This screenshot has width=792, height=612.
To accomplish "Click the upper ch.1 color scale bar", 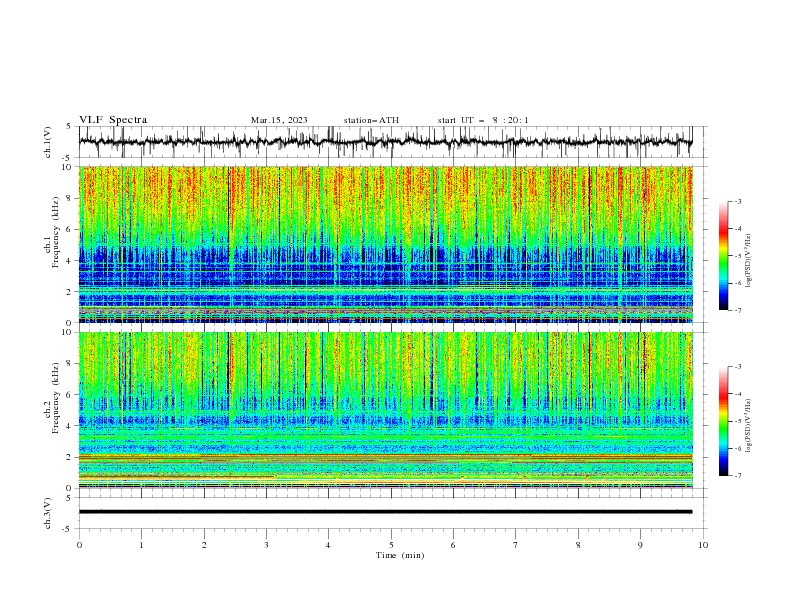I will [723, 256].
